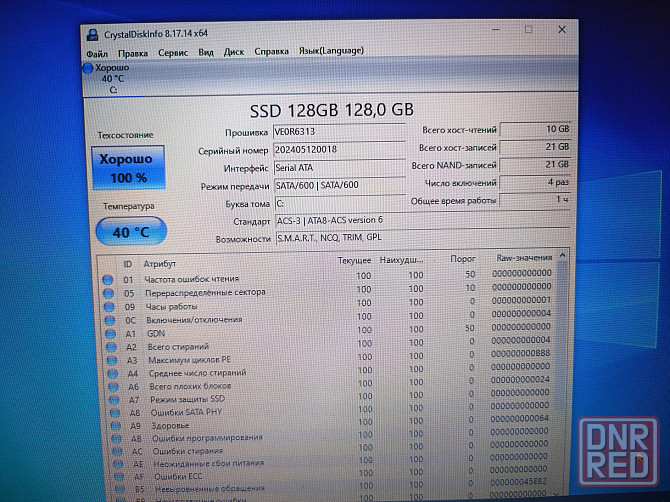Click the Хорошо 100 % health status button
670x502 pixels.
pyautogui.click(x=128, y=168)
